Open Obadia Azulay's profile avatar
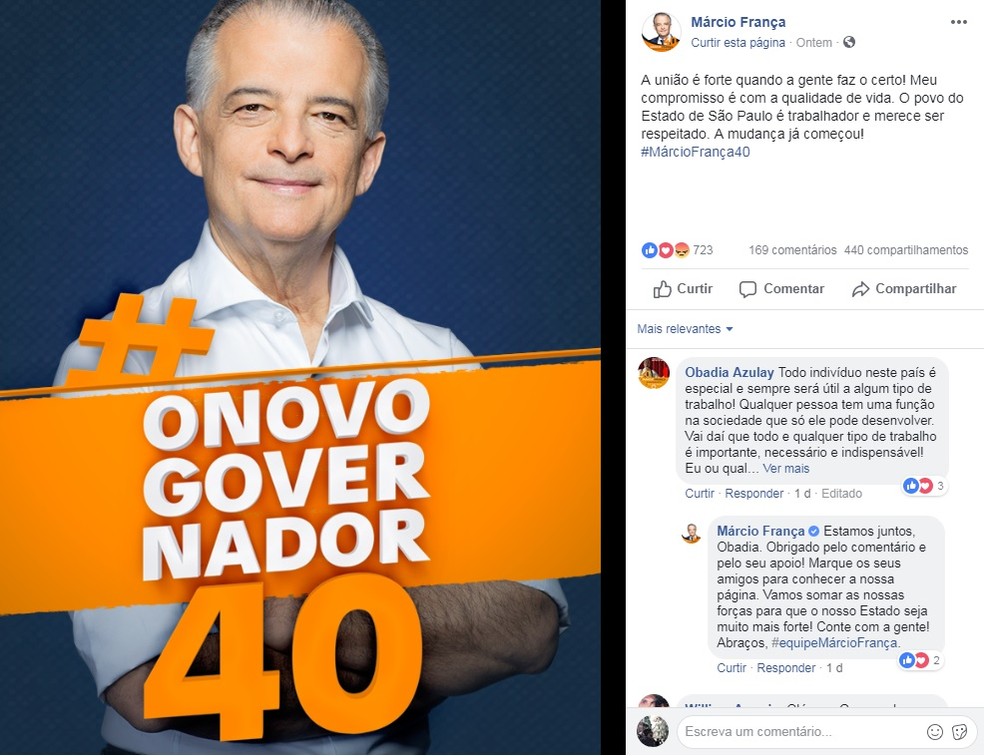This screenshot has height=756, width=984. (654, 373)
